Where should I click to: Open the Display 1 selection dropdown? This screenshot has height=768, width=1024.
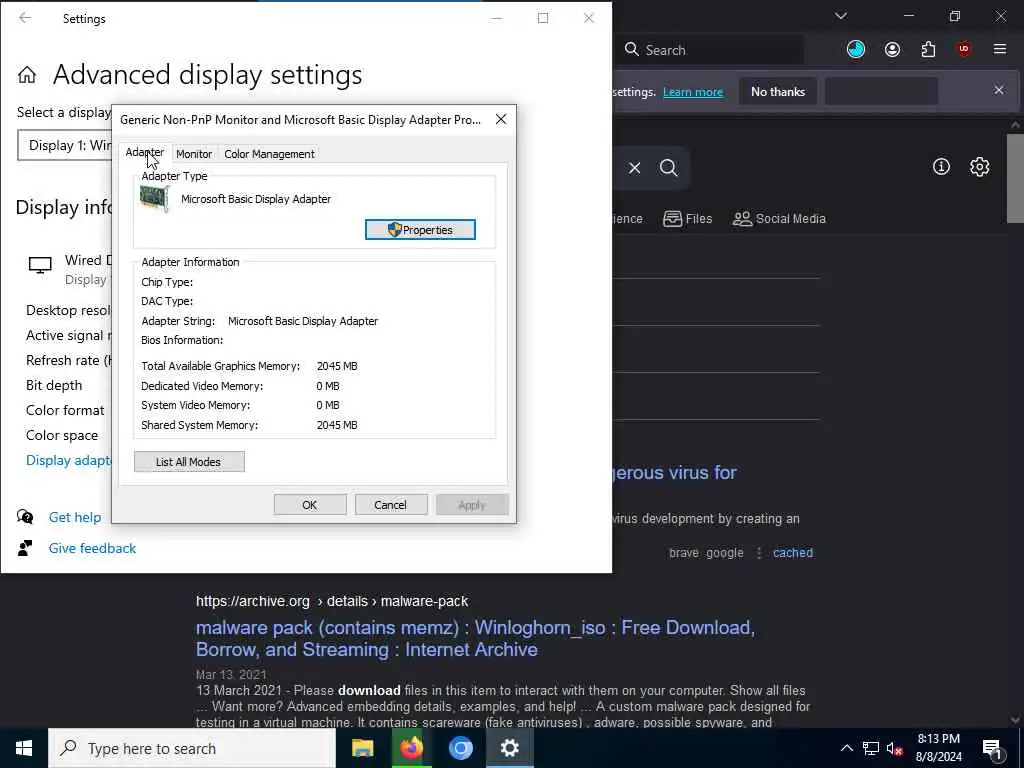[65, 145]
